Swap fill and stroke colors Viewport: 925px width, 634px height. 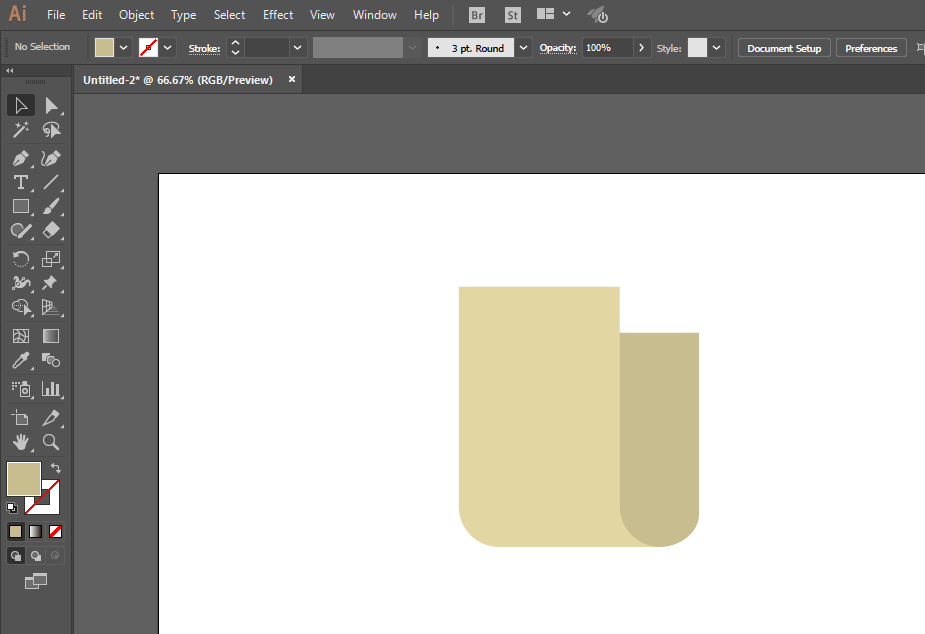(55, 468)
